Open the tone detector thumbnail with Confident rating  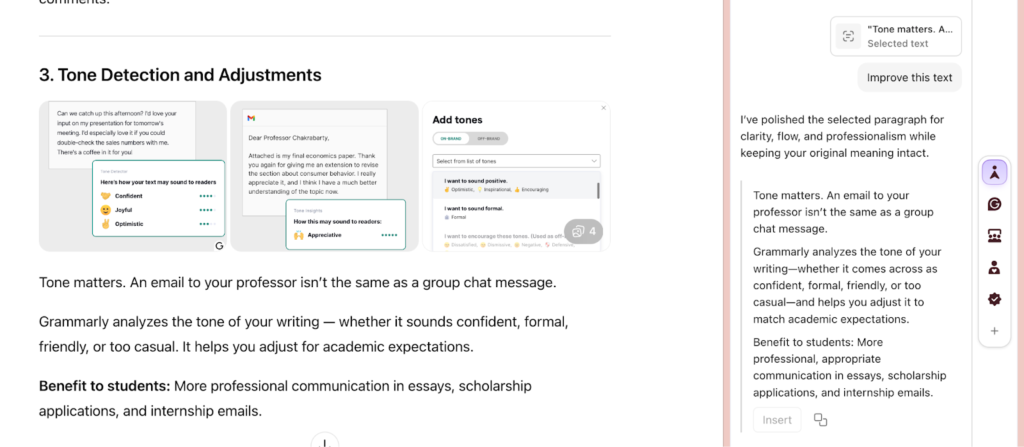[133, 176]
